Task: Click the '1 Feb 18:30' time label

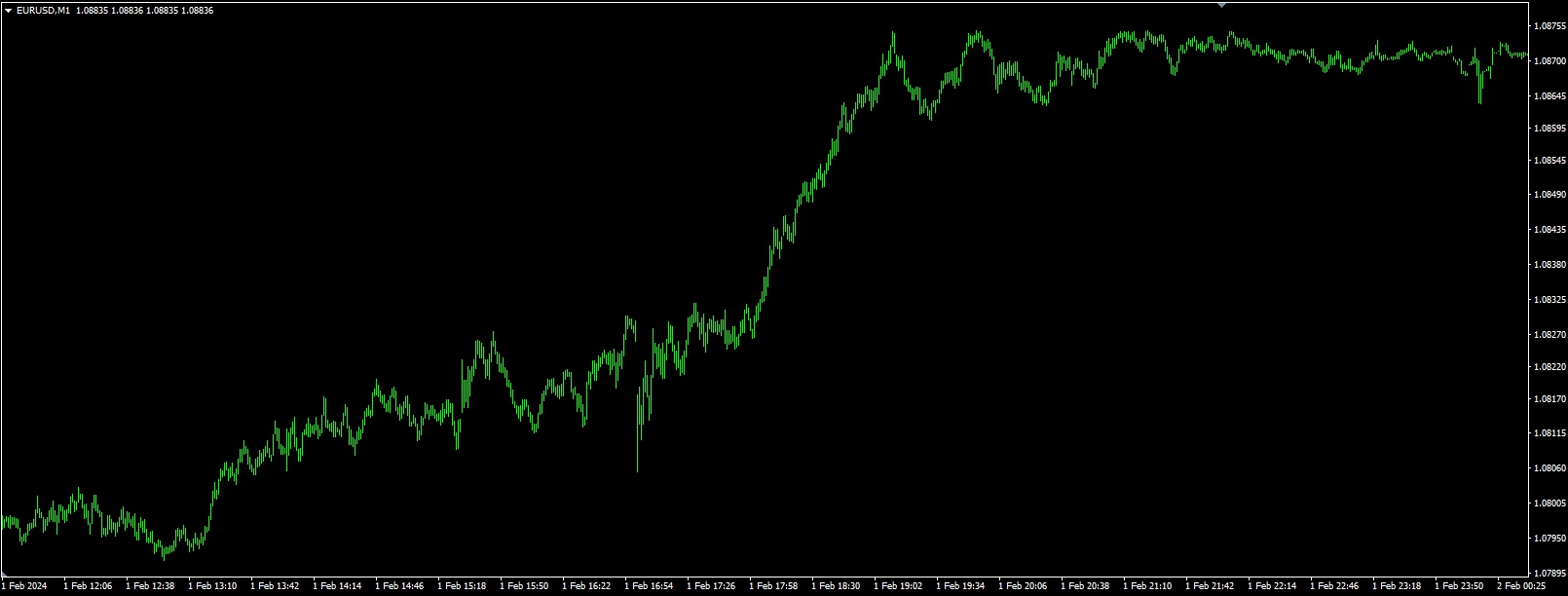Action: tap(836, 587)
